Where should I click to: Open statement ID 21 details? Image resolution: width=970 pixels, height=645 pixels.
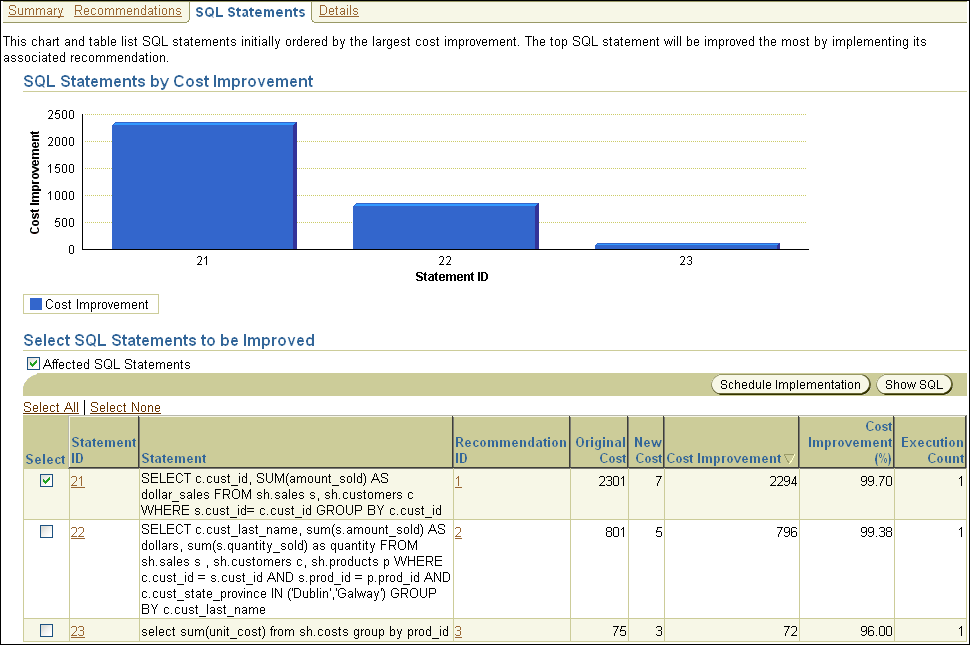click(x=77, y=478)
